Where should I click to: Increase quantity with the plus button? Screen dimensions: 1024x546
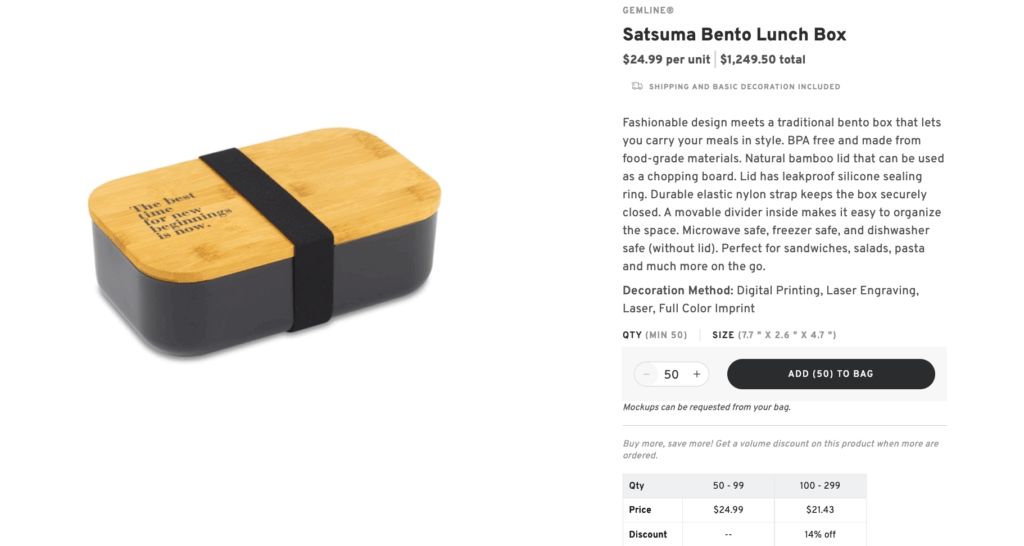click(697, 374)
